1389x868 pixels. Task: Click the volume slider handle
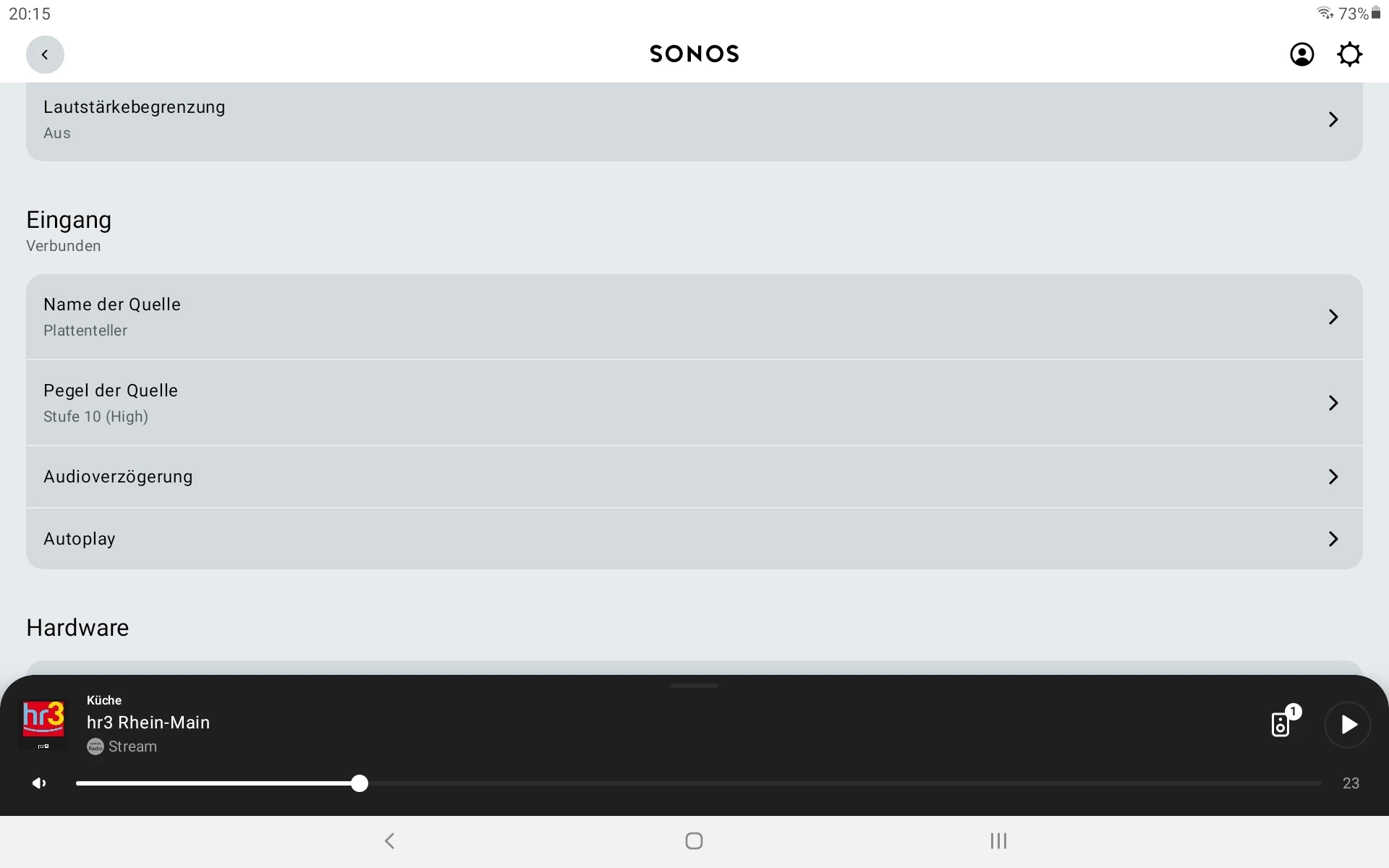(x=360, y=783)
